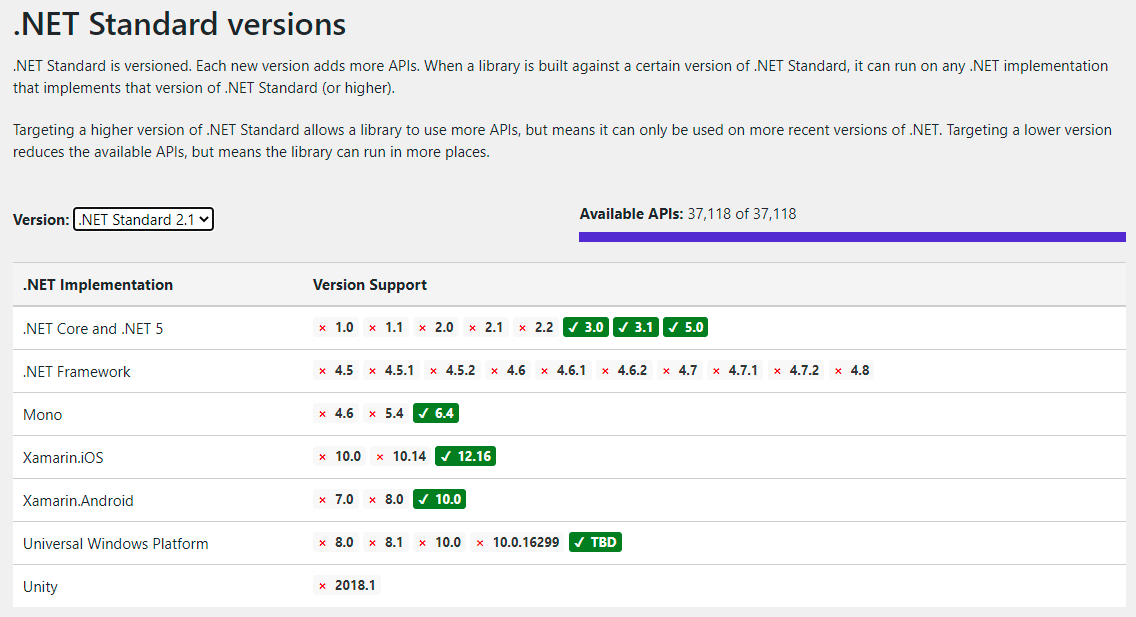1136x617 pixels.
Task: Click Xamarin.iOS 10.14 badge
Action: coord(401,456)
